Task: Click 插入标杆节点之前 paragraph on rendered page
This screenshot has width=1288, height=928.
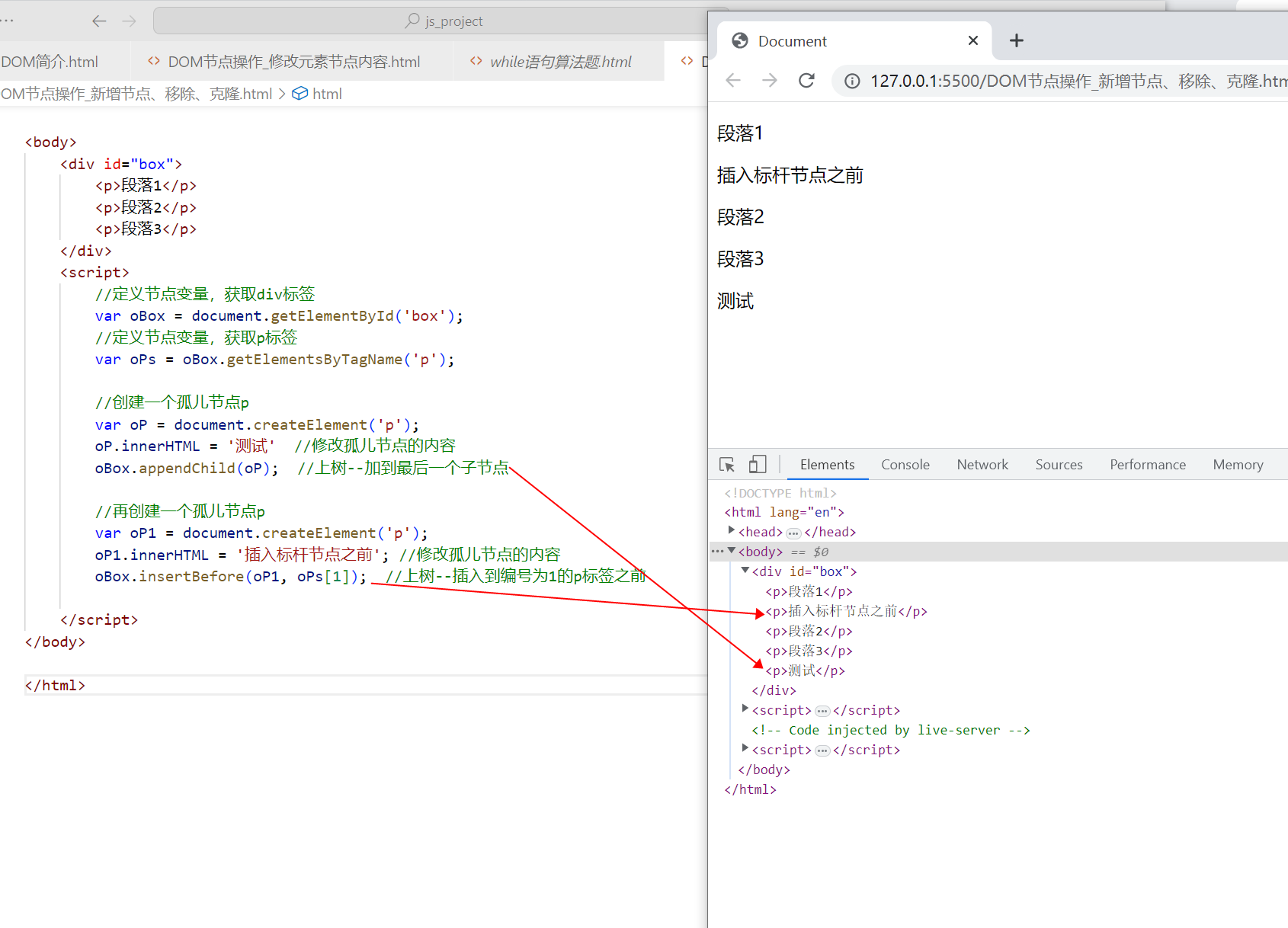Action: coord(790,175)
